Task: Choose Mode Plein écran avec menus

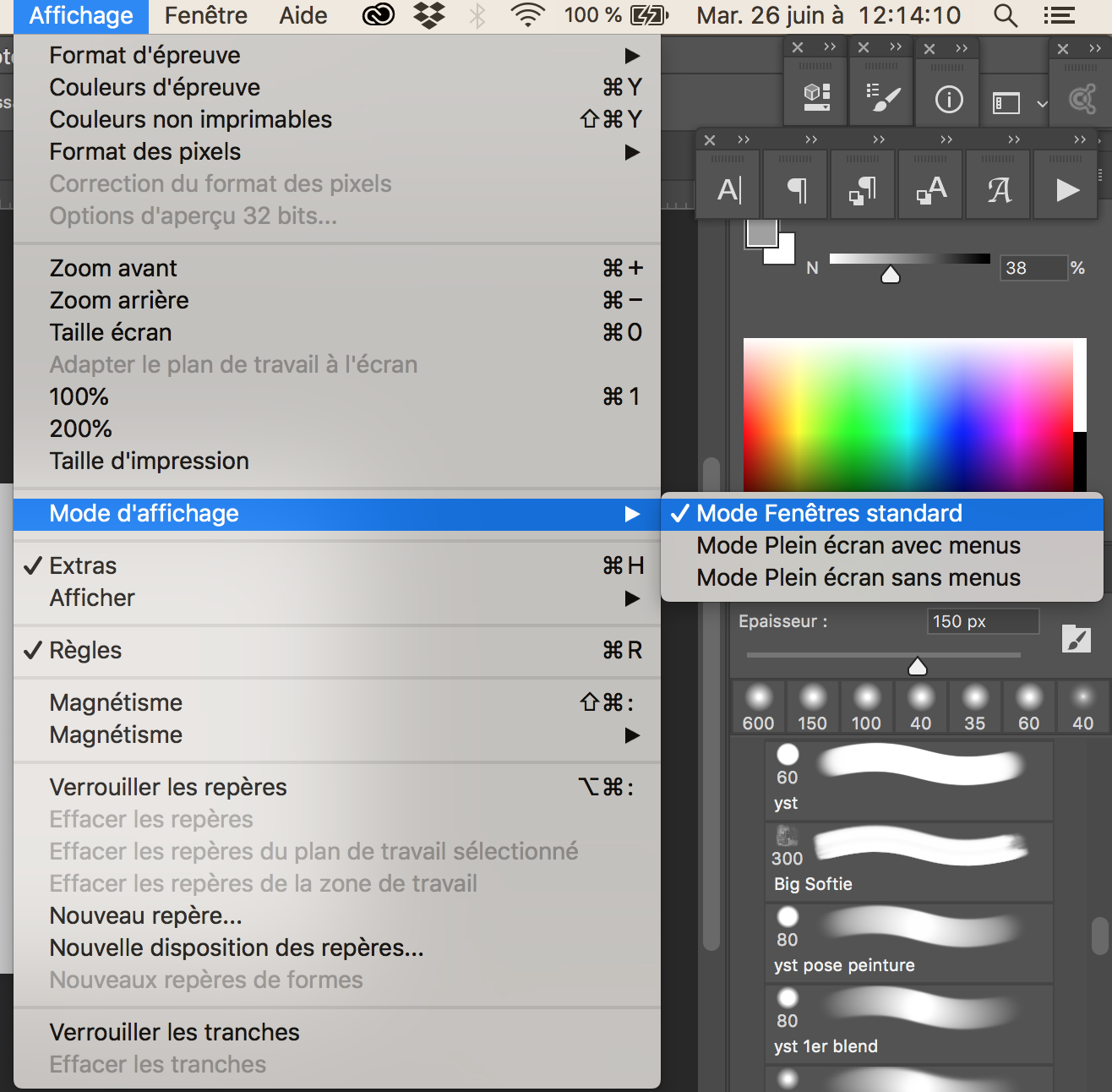Action: [858, 545]
